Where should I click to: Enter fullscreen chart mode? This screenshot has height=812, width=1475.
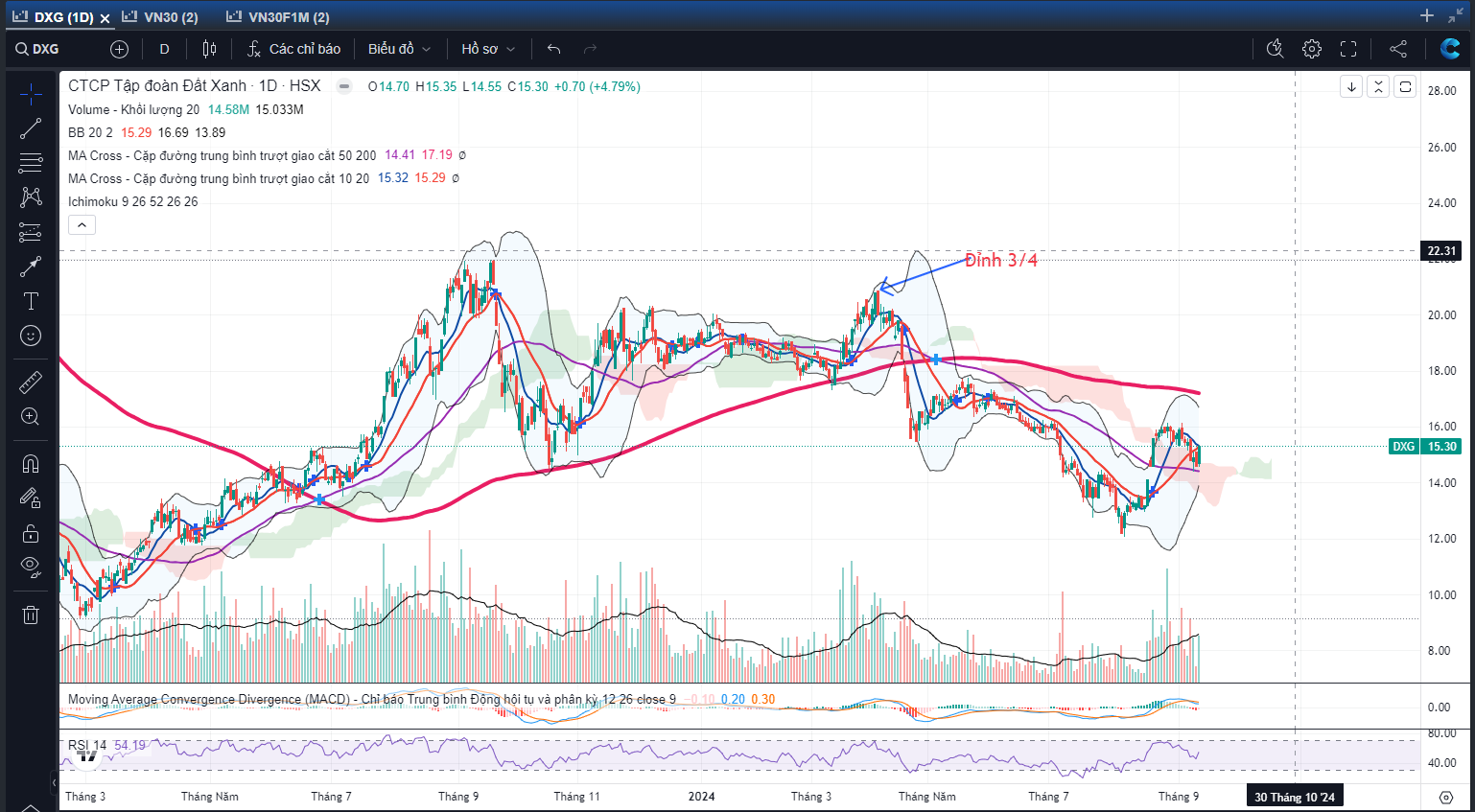click(1348, 49)
